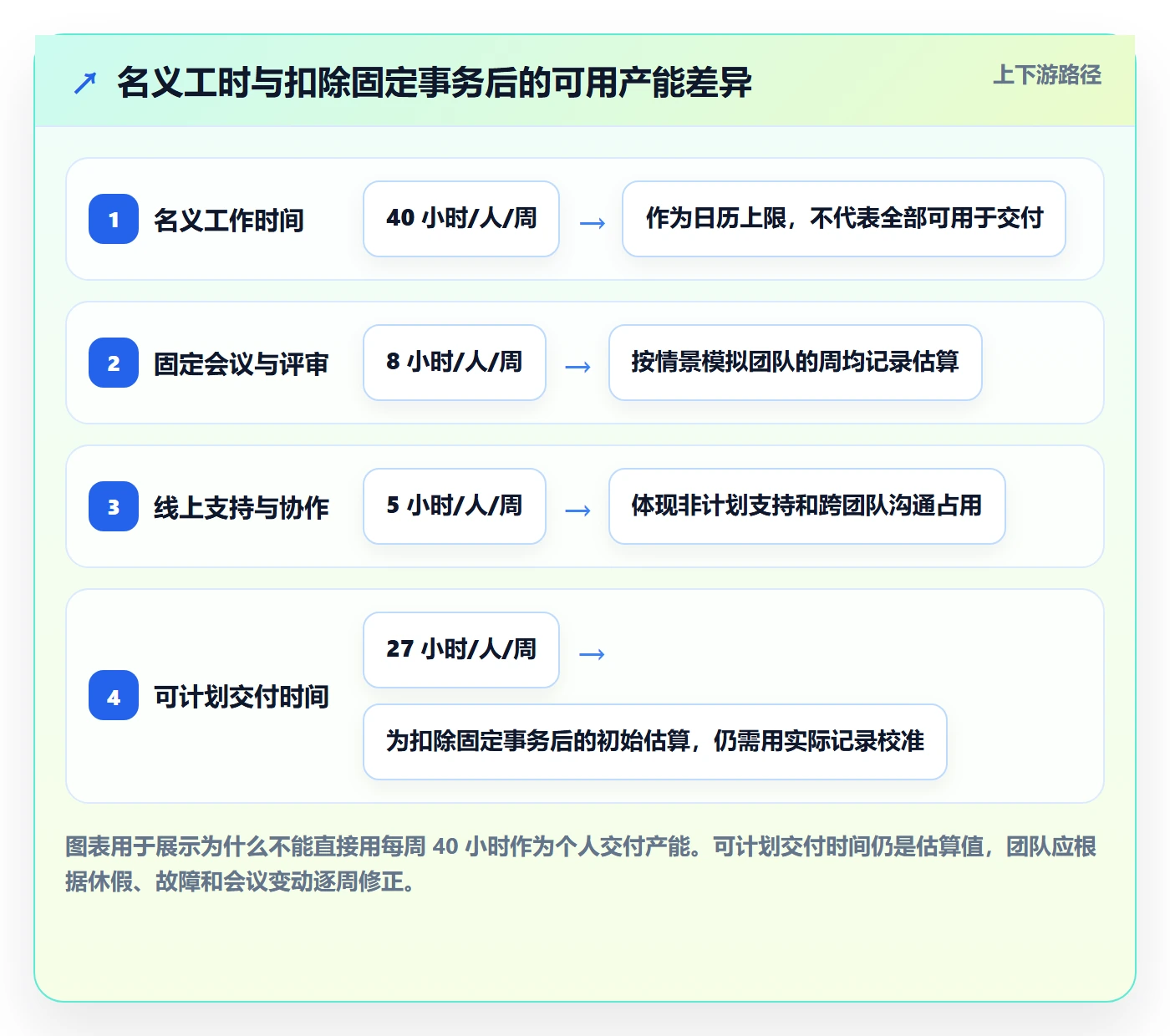This screenshot has height=1036, width=1170.
Task: Click the diagonal arrow icon beside the title
Action: (x=85, y=83)
